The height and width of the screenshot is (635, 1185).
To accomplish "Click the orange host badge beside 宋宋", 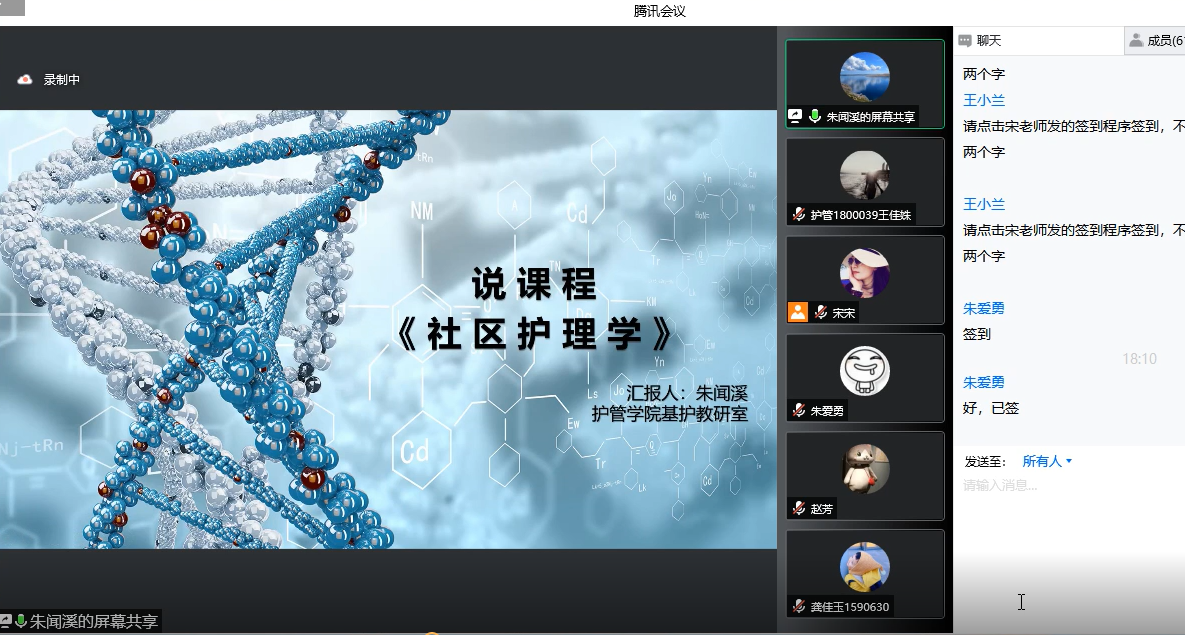I will coord(797,312).
